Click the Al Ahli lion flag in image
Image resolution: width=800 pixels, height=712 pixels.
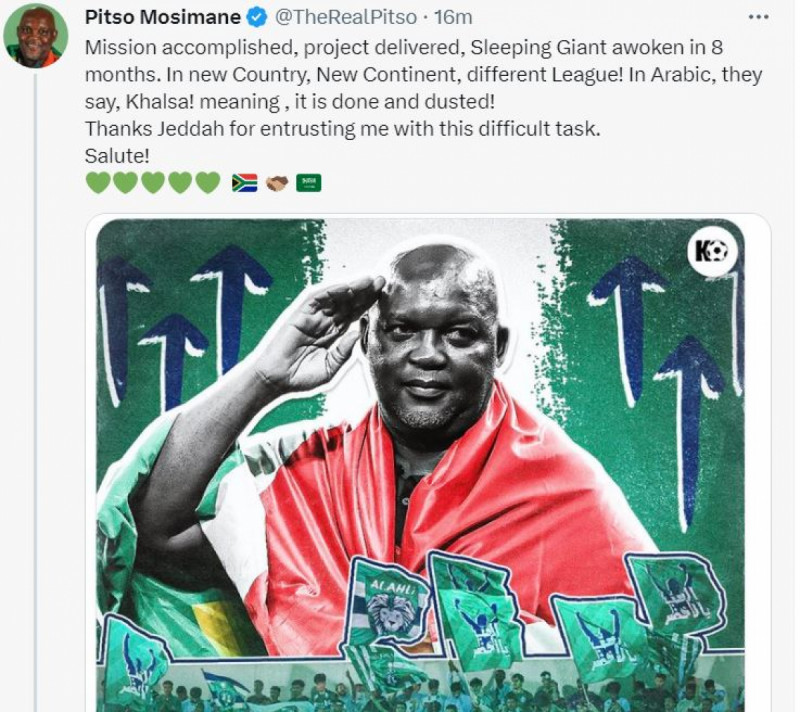coord(389,604)
